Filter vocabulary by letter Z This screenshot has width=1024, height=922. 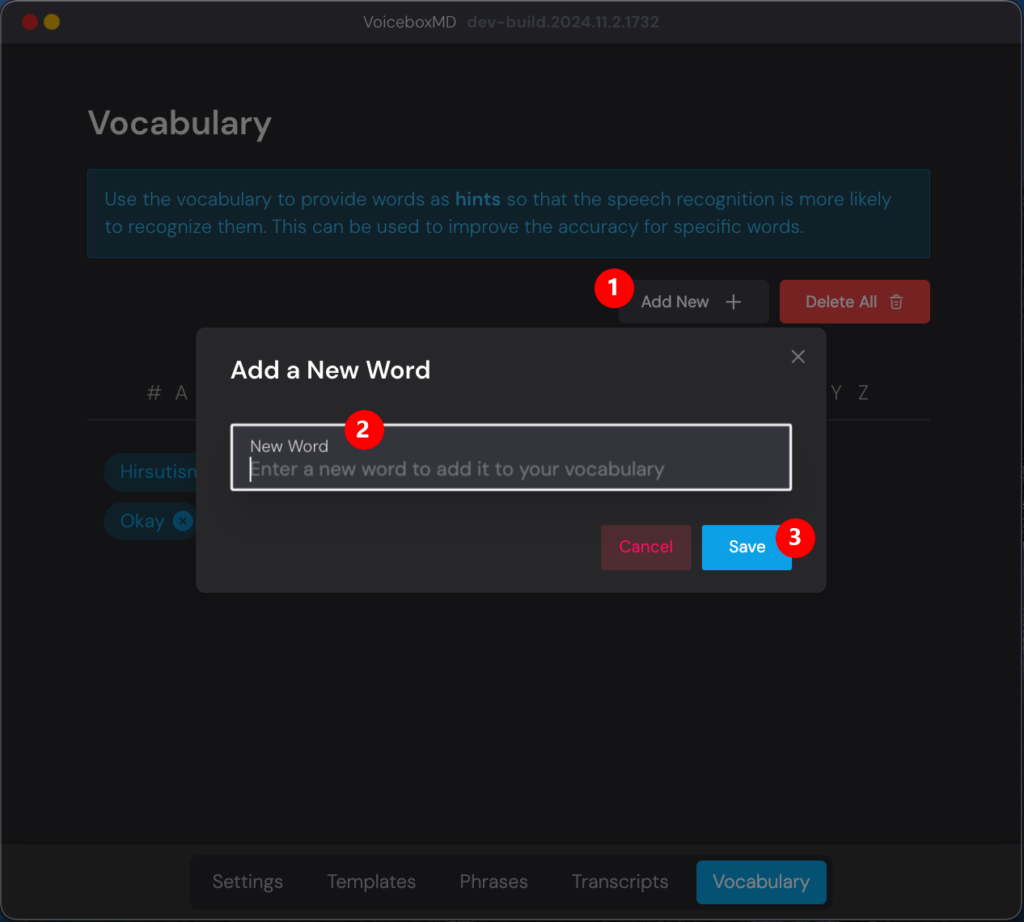[x=862, y=393]
